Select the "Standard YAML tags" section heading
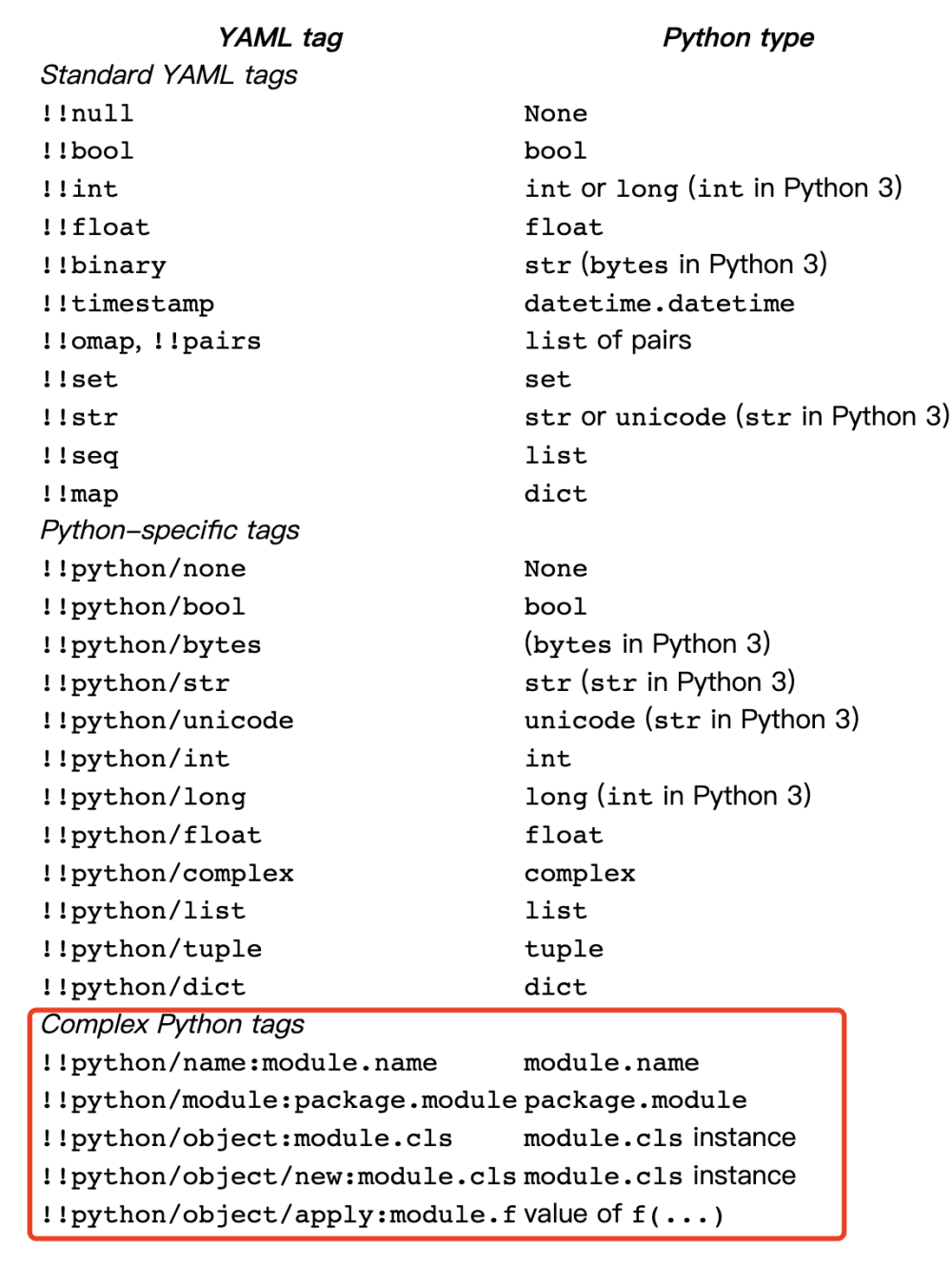952x1264 pixels. 169,75
